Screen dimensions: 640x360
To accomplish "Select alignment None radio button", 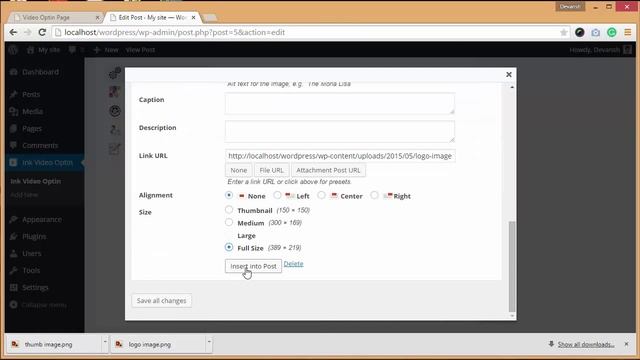I will click(x=229, y=195).
